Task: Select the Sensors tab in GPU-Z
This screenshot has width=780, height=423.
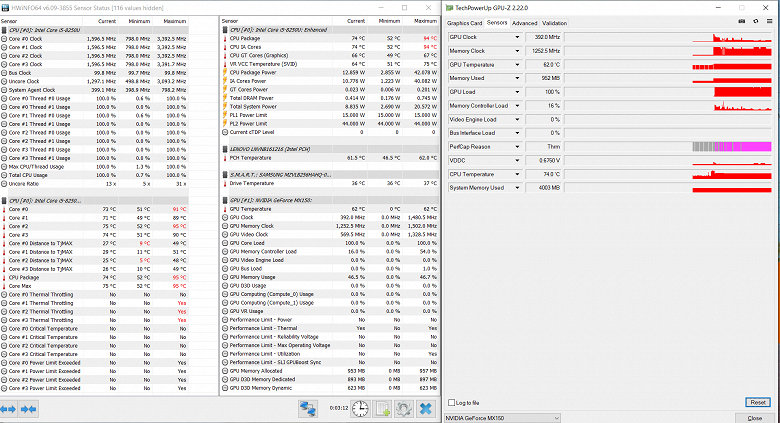Action: click(x=497, y=22)
